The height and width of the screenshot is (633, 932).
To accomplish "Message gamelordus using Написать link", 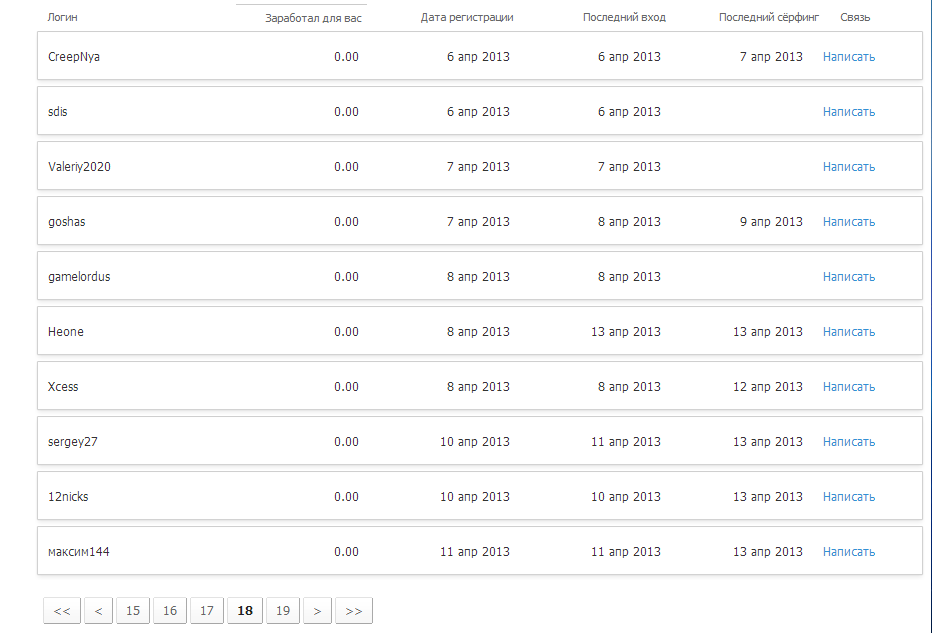I will coord(849,276).
